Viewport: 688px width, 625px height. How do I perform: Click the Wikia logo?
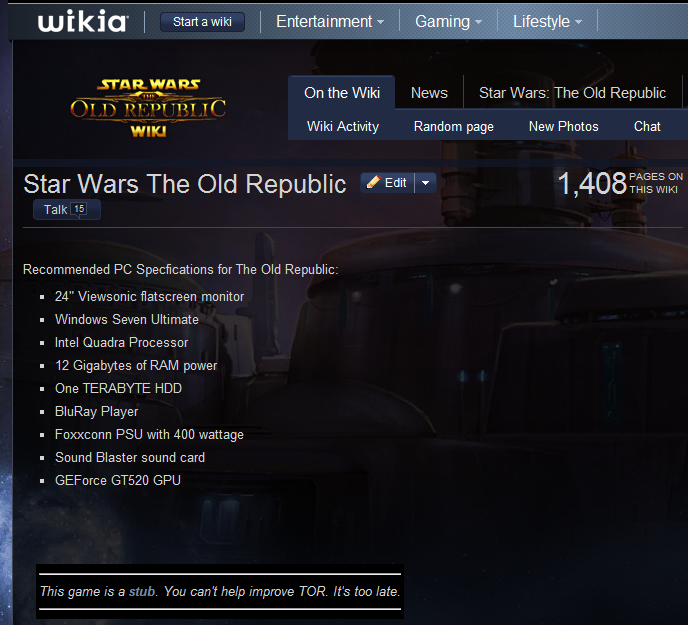coord(82,21)
